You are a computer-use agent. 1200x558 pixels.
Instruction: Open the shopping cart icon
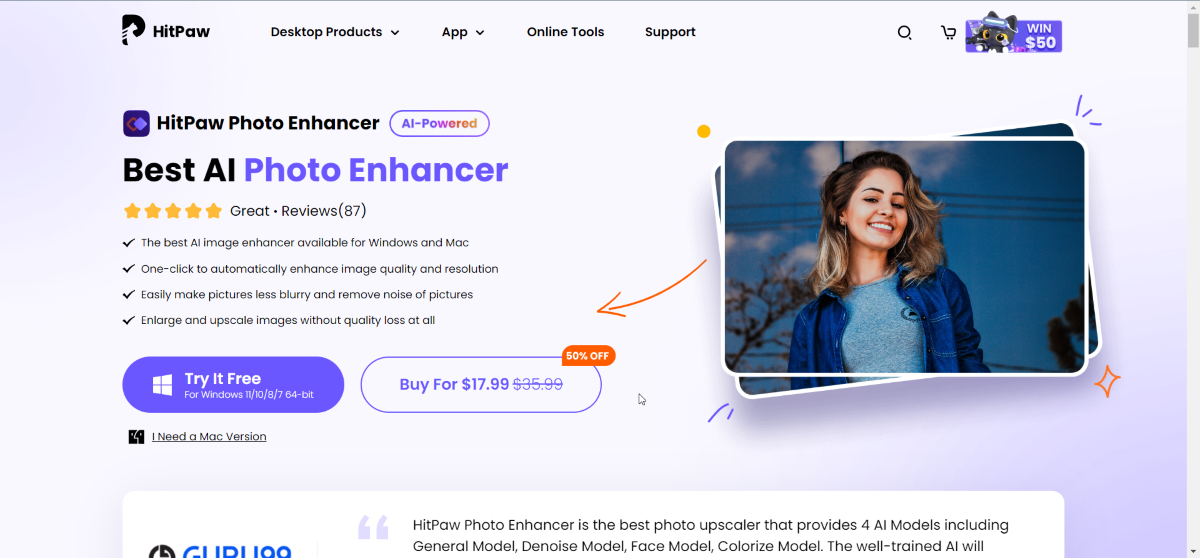point(948,32)
